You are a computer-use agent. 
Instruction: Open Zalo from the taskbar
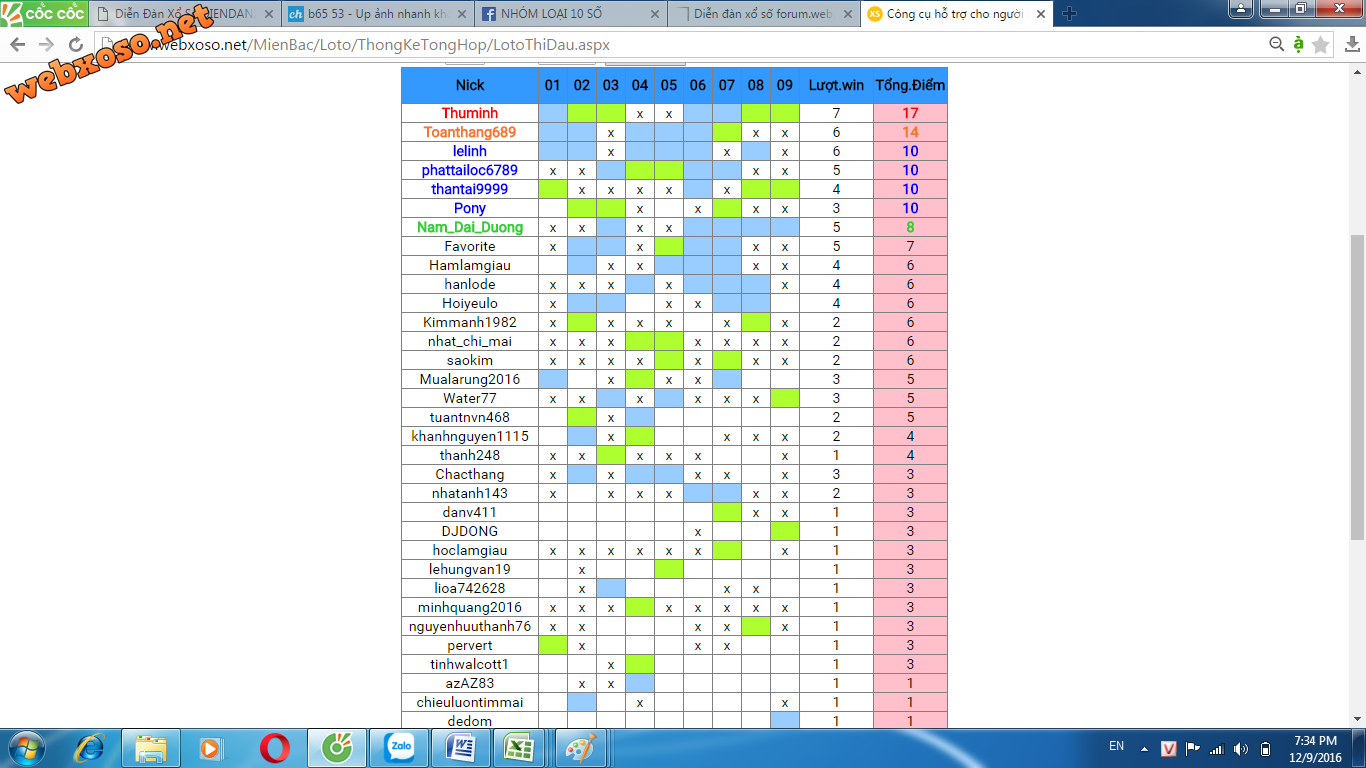[397, 748]
